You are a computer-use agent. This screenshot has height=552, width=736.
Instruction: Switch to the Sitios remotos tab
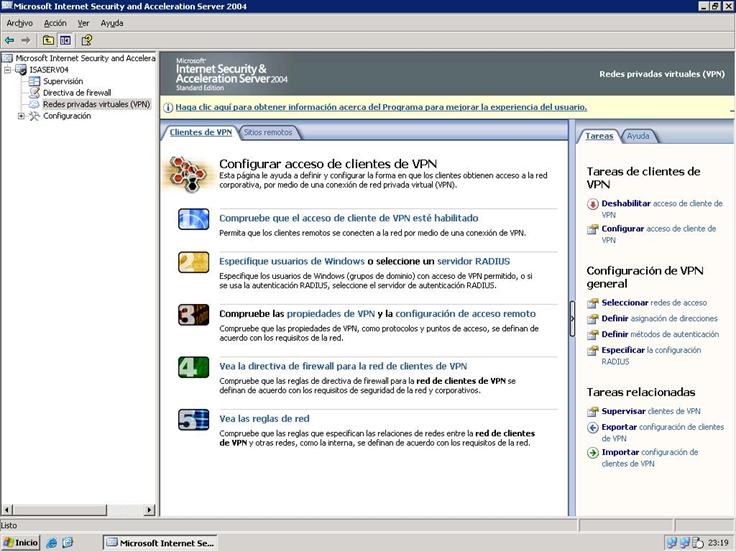tap(268, 132)
